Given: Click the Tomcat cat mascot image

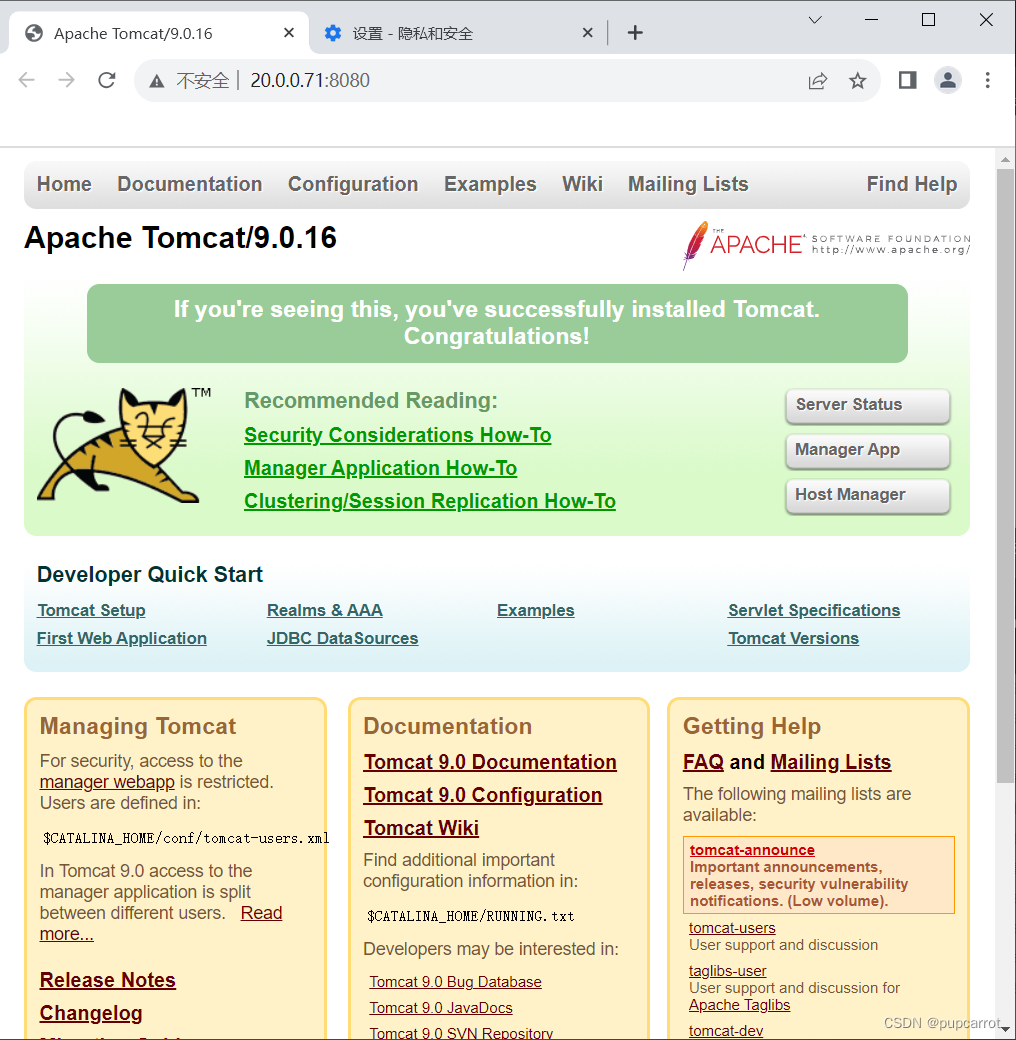Looking at the screenshot, I should 123,446.
